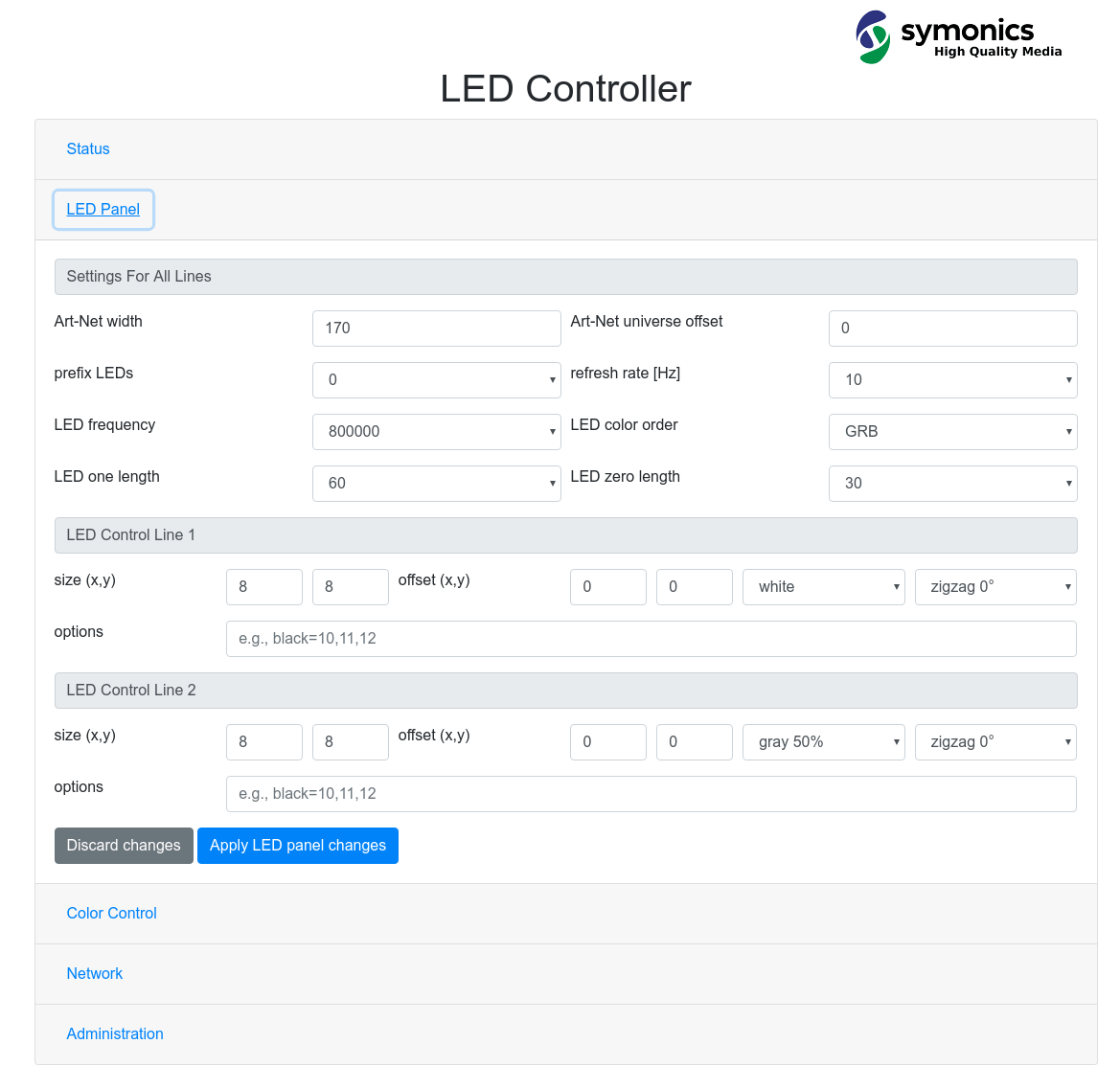This screenshot has height=1089, width=1120.
Task: Click the Symonics logo
Action: click(958, 36)
